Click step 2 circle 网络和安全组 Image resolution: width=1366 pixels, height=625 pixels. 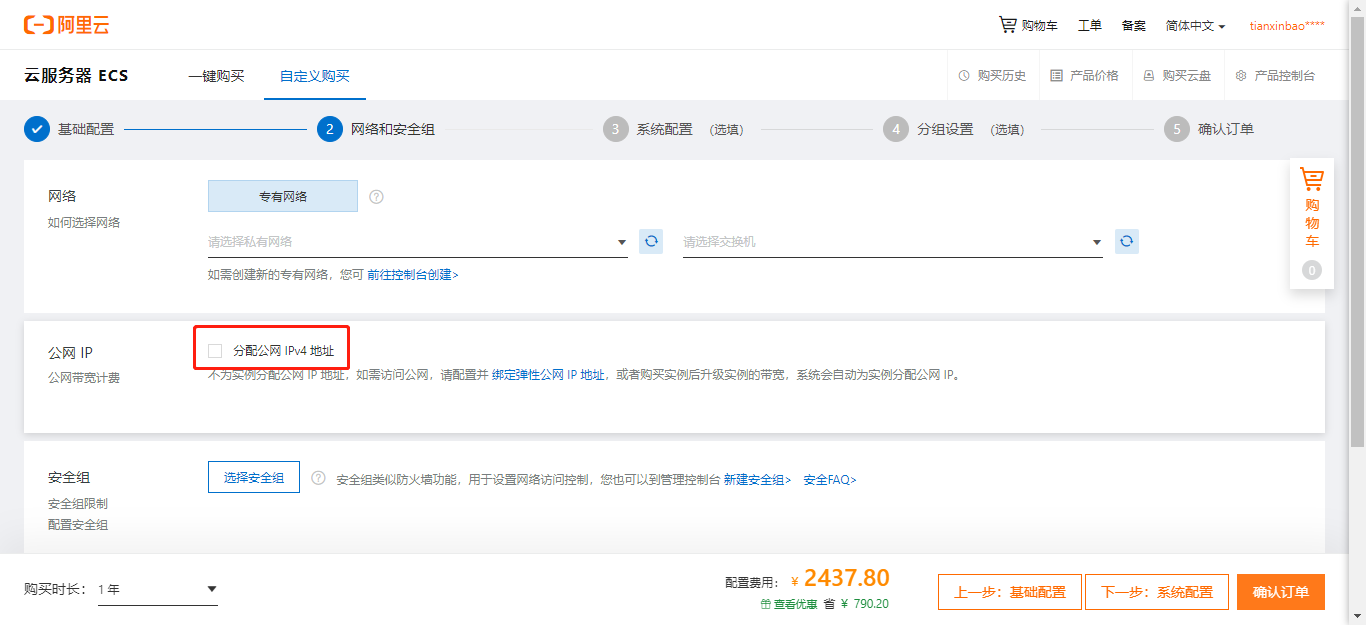pos(330,129)
